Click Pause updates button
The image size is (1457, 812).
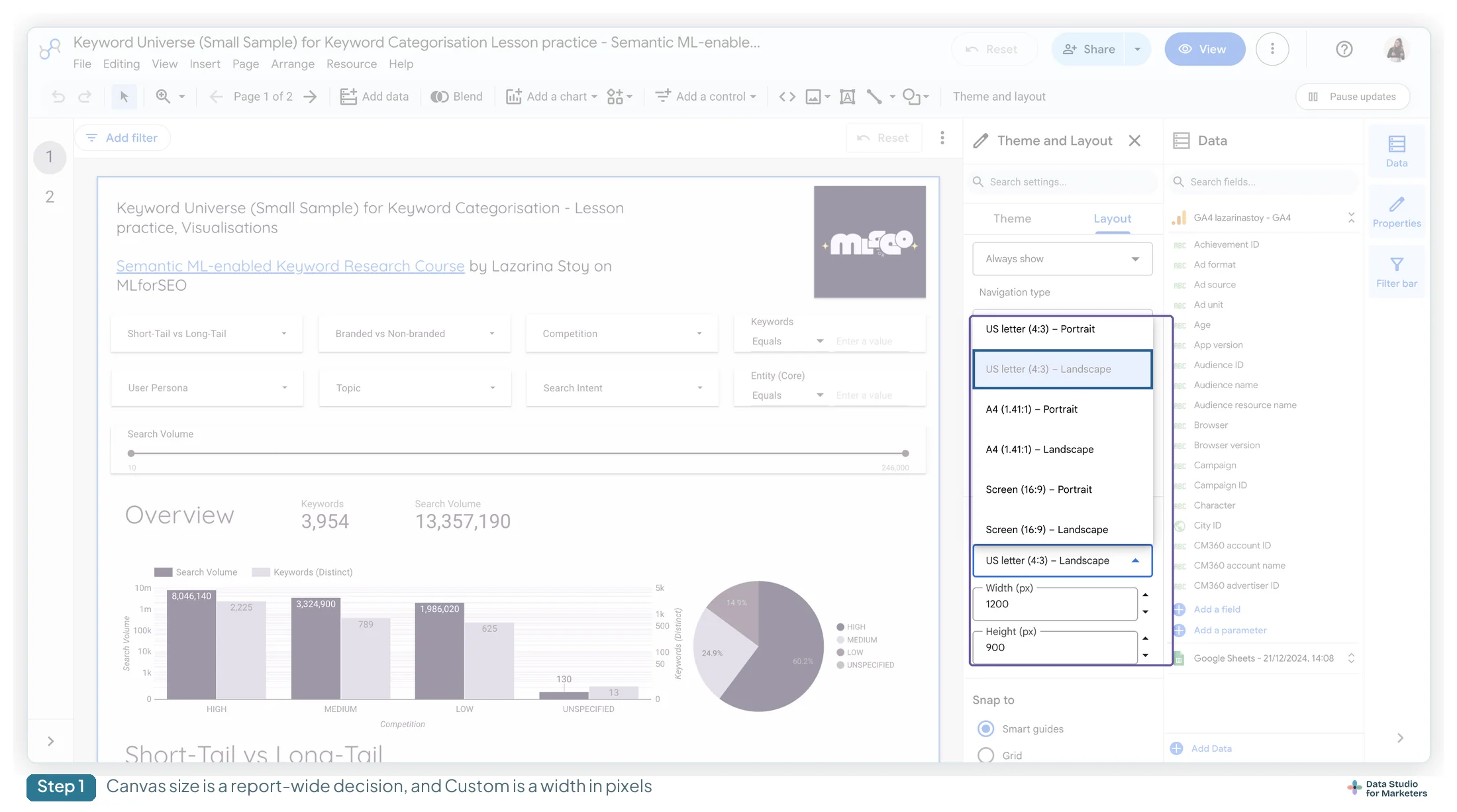(1352, 97)
